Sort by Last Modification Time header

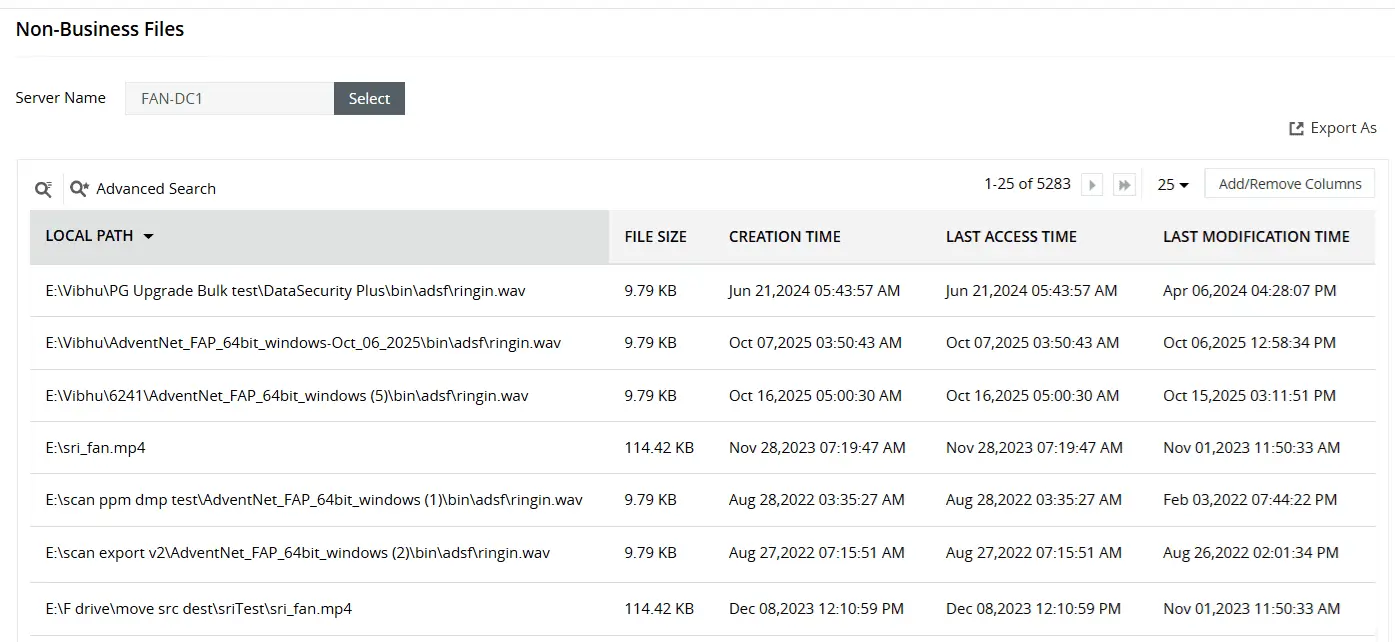(x=1256, y=237)
